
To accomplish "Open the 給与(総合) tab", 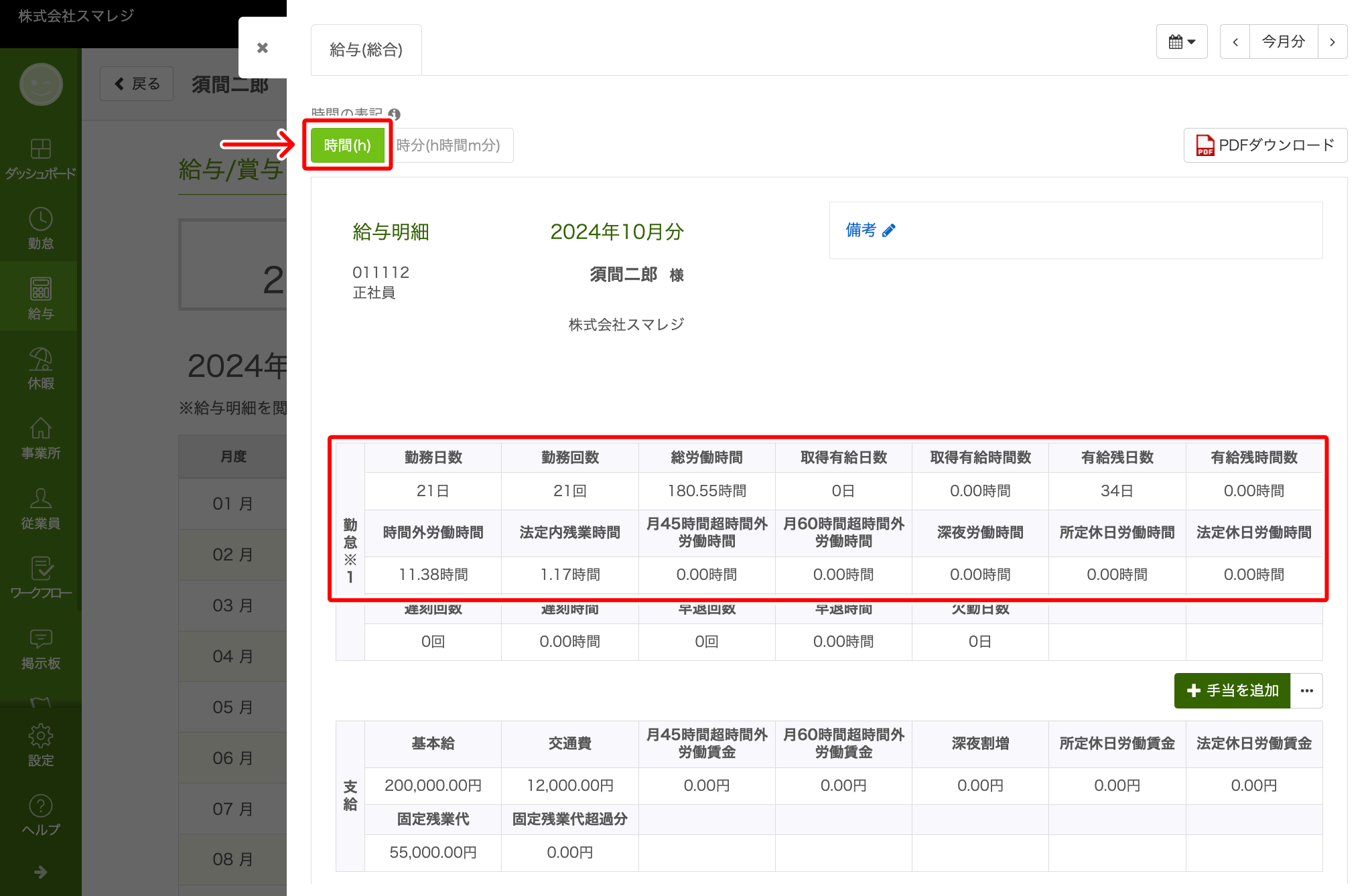I will (366, 50).
